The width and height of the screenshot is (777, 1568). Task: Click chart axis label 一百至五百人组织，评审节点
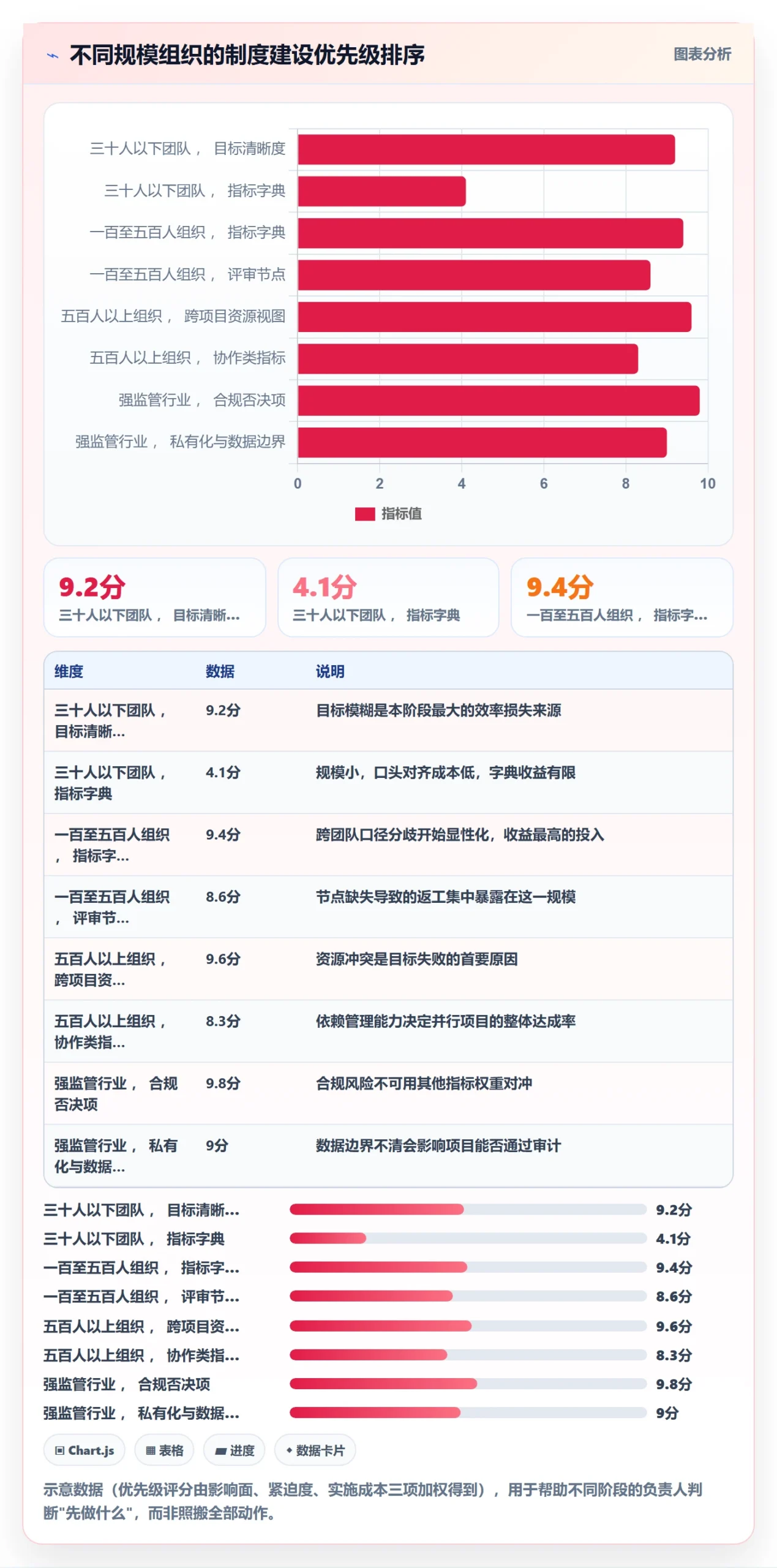click(187, 274)
